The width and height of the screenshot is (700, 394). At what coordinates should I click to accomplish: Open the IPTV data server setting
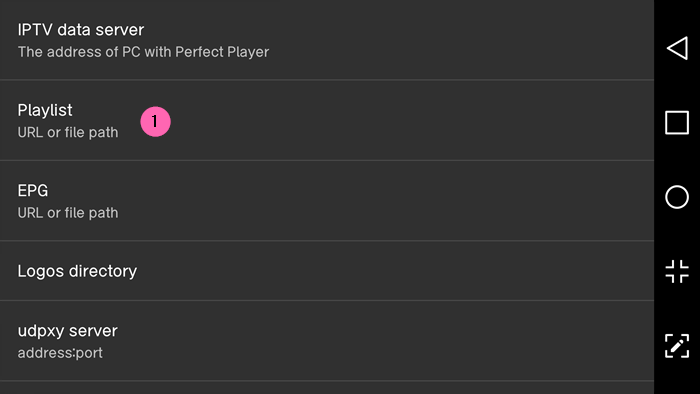pos(327,40)
